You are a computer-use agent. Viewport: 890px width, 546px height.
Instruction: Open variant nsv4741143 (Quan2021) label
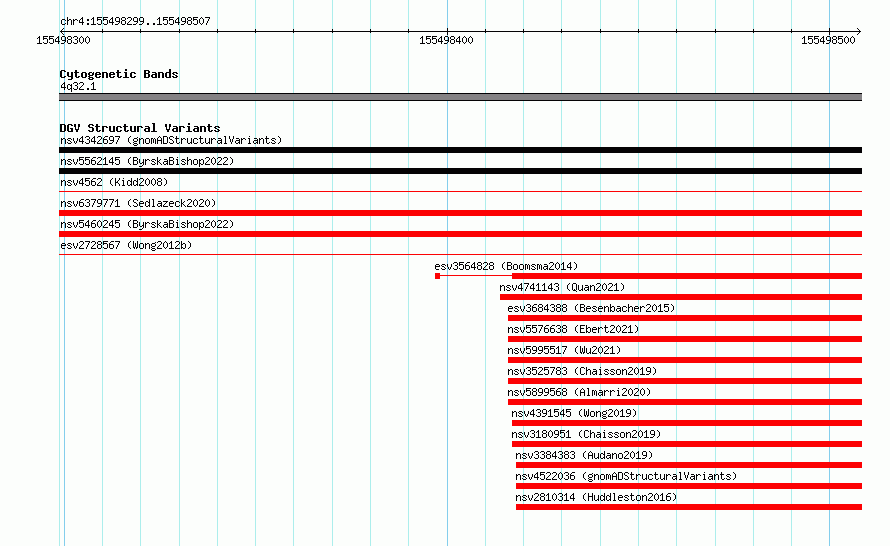click(x=562, y=287)
